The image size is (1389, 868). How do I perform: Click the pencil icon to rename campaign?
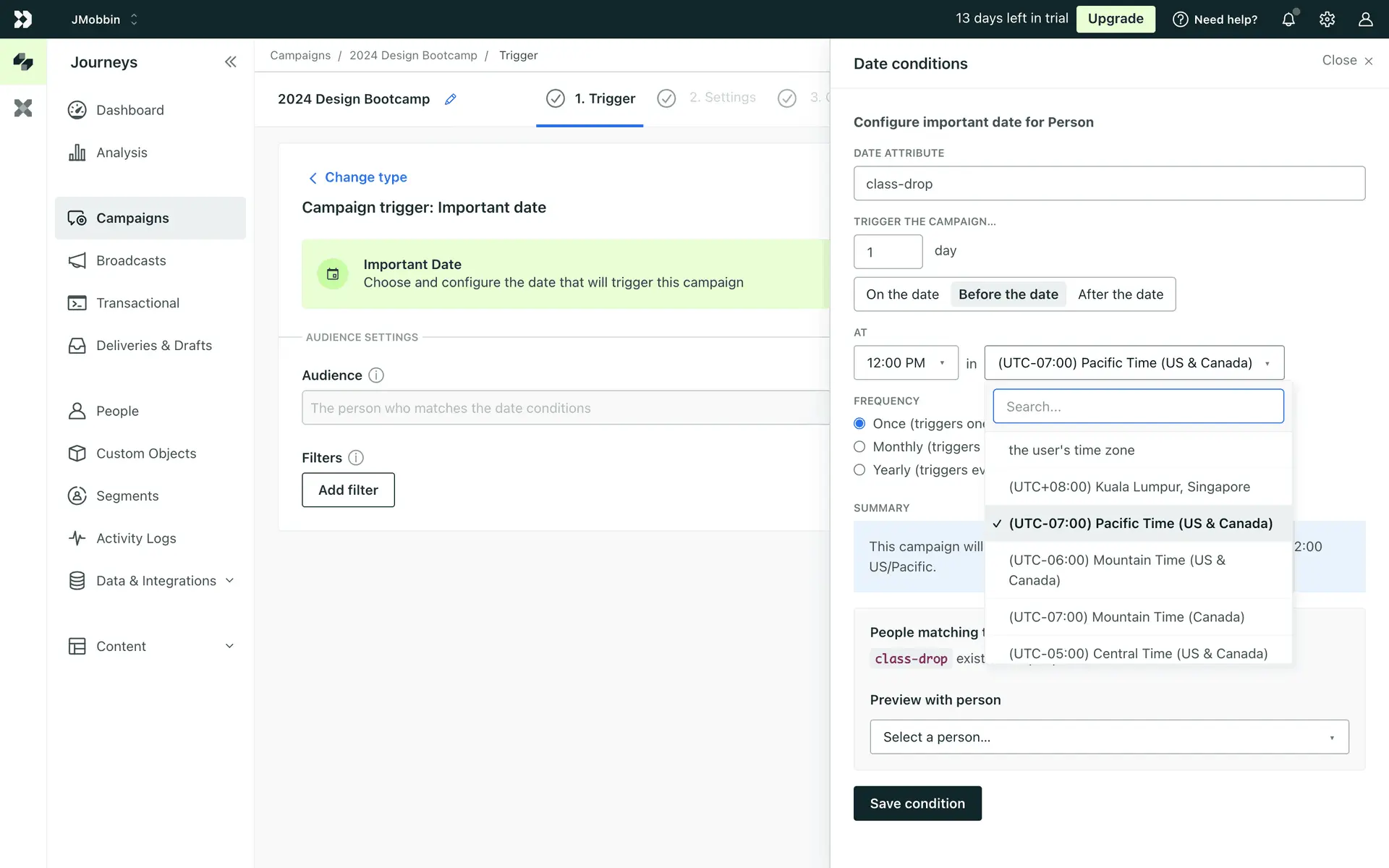pyautogui.click(x=450, y=99)
